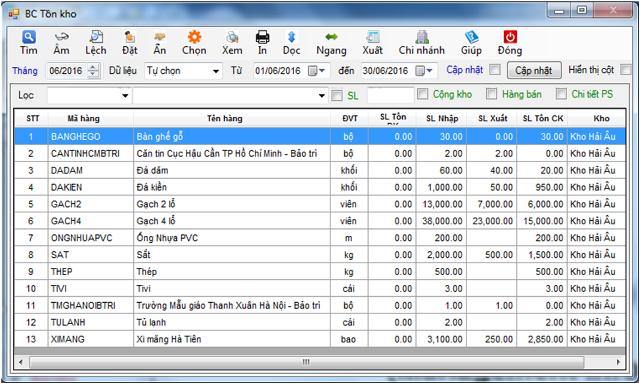Image resolution: width=640 pixels, height=384 pixels.
Task: Open the Chi nhánh branch icon
Action: 422,38
